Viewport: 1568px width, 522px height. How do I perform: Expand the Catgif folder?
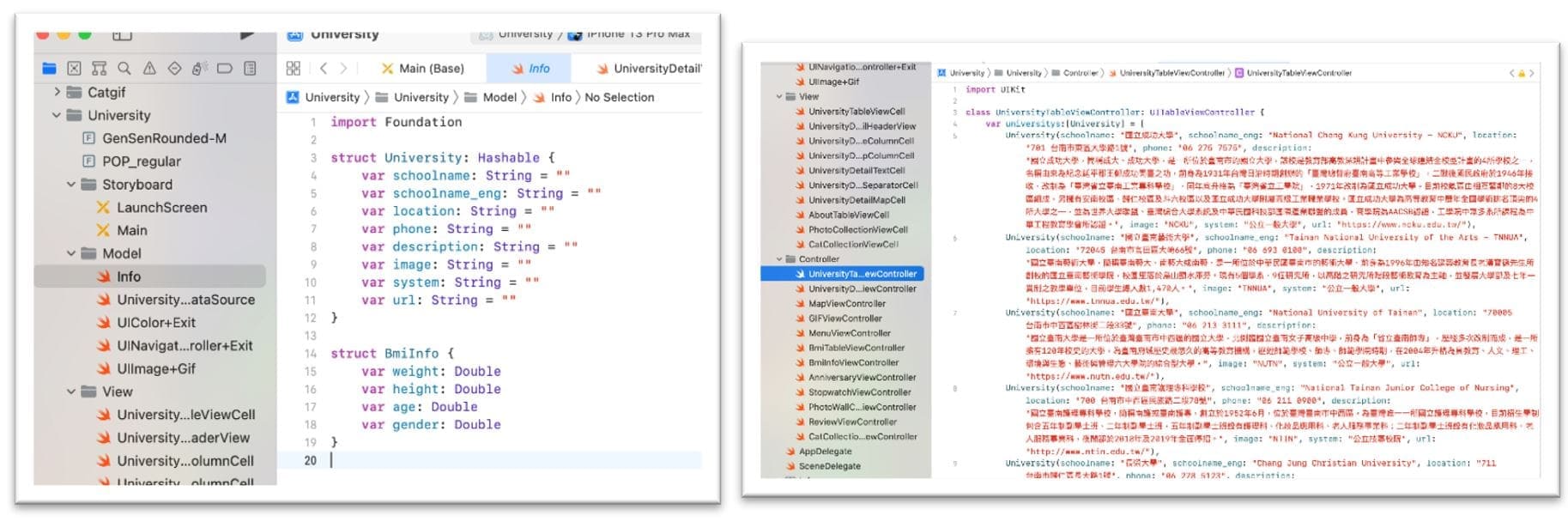(x=57, y=92)
